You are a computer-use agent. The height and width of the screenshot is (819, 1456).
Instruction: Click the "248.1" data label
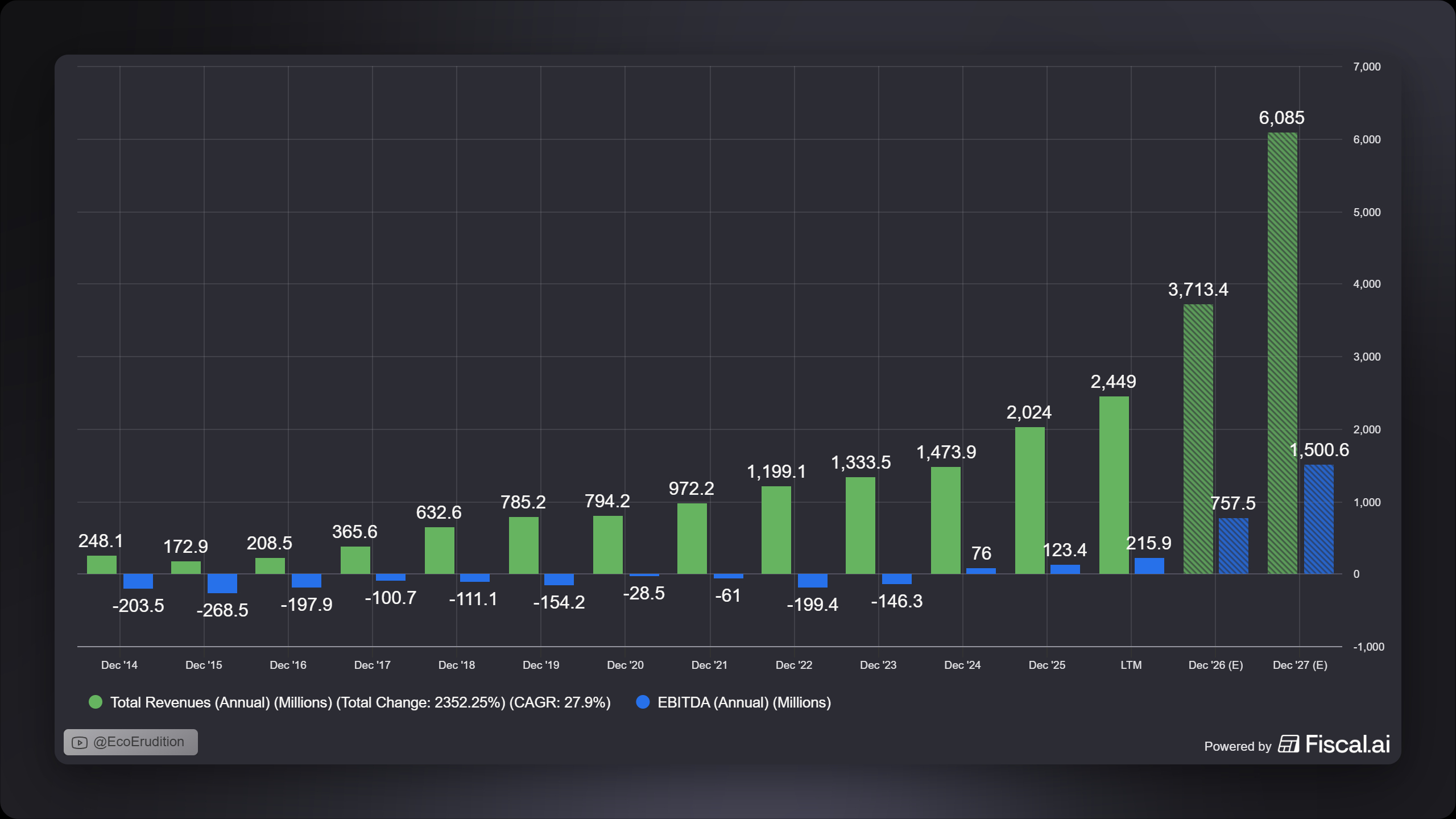click(x=101, y=541)
